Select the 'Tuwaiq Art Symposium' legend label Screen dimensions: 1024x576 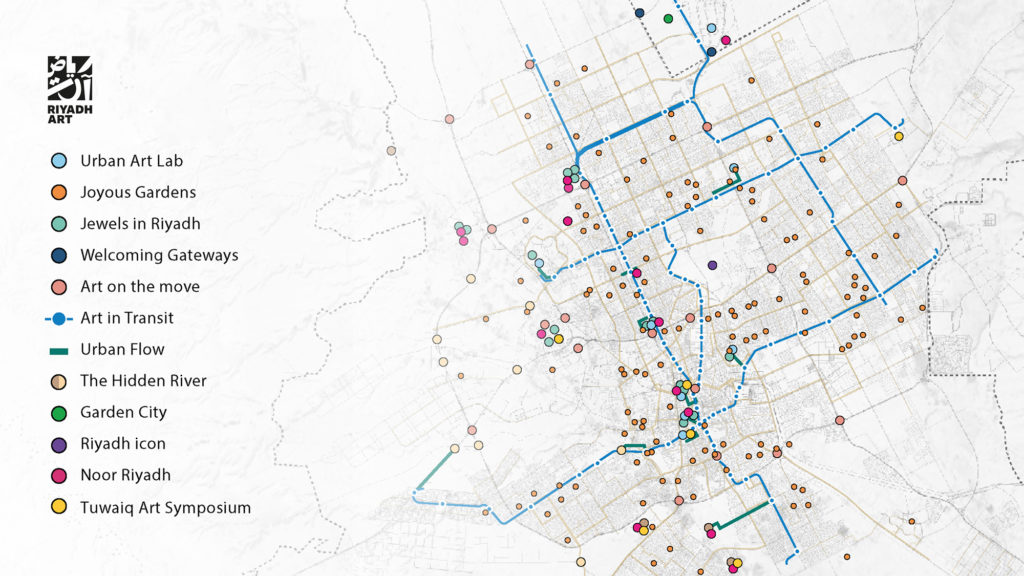(x=165, y=507)
